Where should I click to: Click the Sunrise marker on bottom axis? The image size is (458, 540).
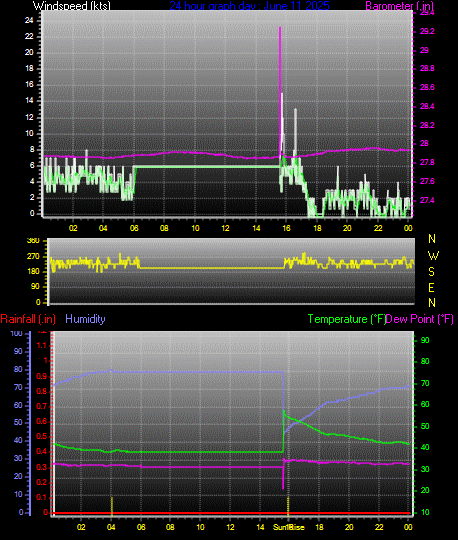[x=289, y=527]
